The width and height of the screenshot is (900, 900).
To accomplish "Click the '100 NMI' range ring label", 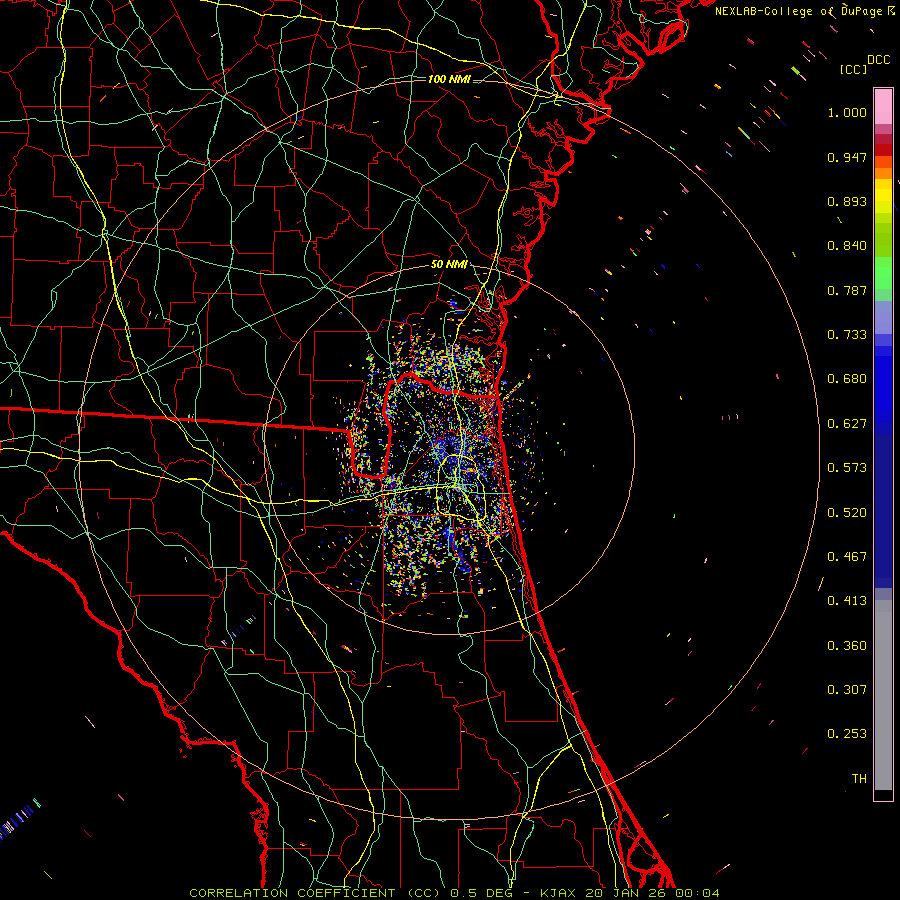I will [449, 79].
